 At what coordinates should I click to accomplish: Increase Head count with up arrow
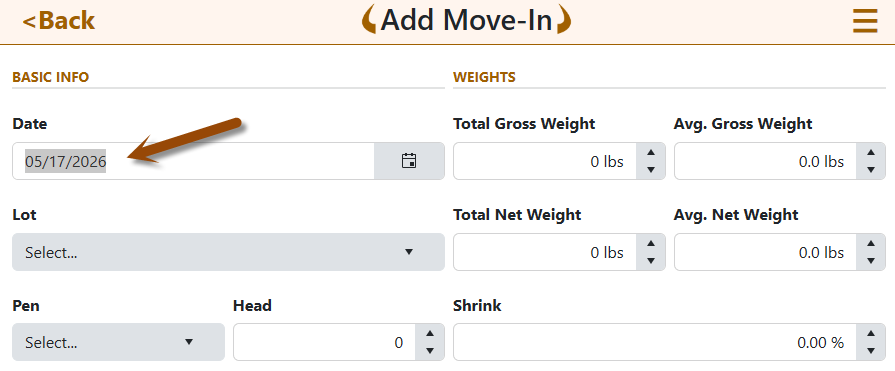[x=430, y=333]
